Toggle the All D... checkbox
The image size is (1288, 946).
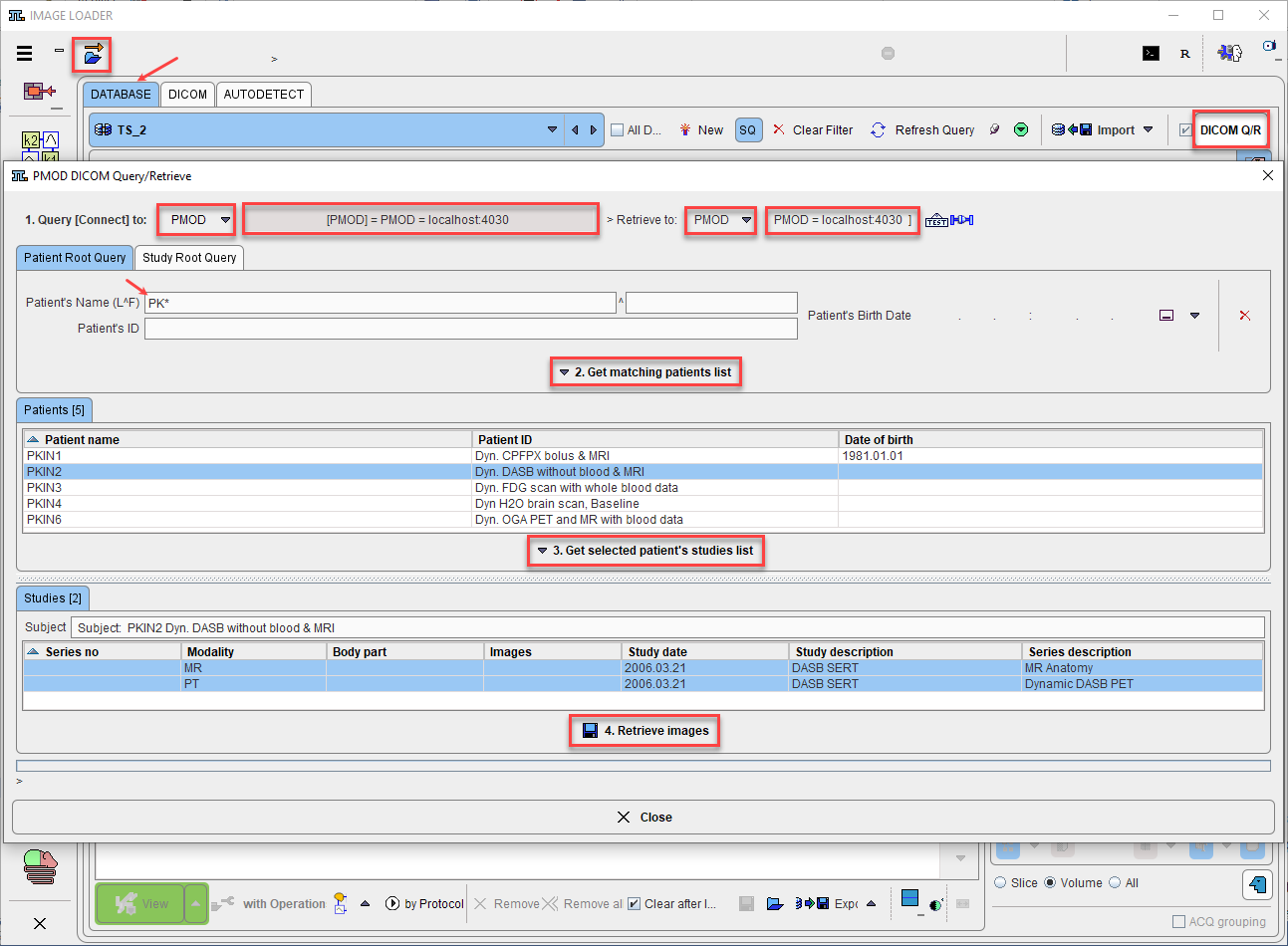click(617, 130)
